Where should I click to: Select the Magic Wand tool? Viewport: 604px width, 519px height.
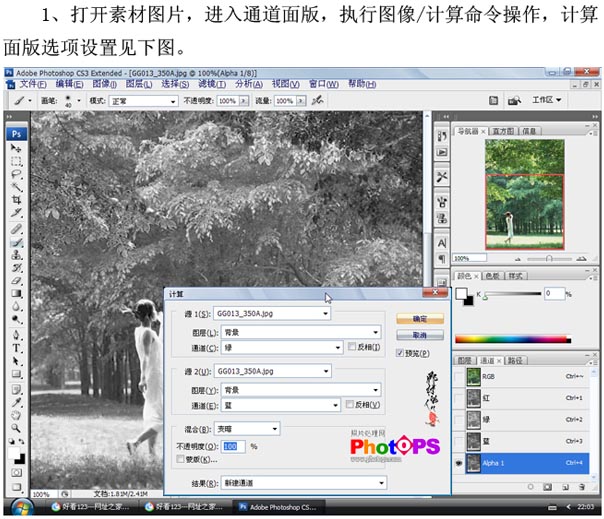pyautogui.click(x=16, y=187)
